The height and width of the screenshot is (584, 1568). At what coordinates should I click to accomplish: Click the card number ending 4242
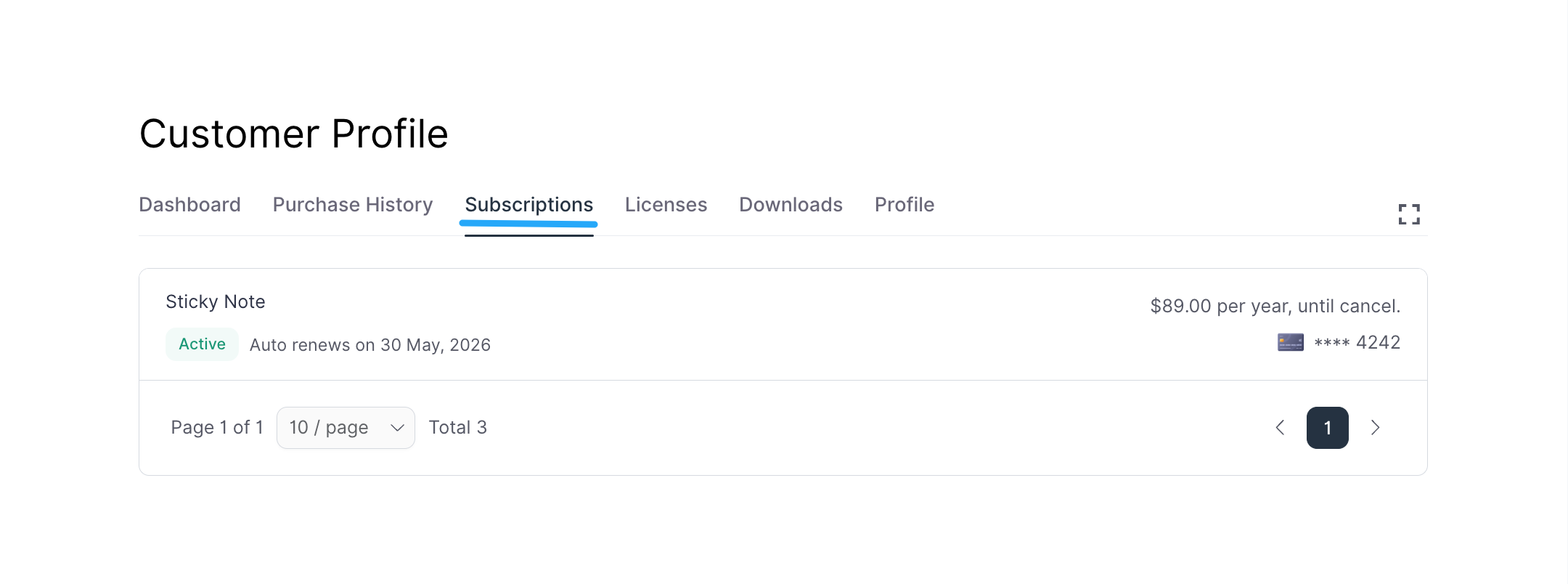(1357, 342)
